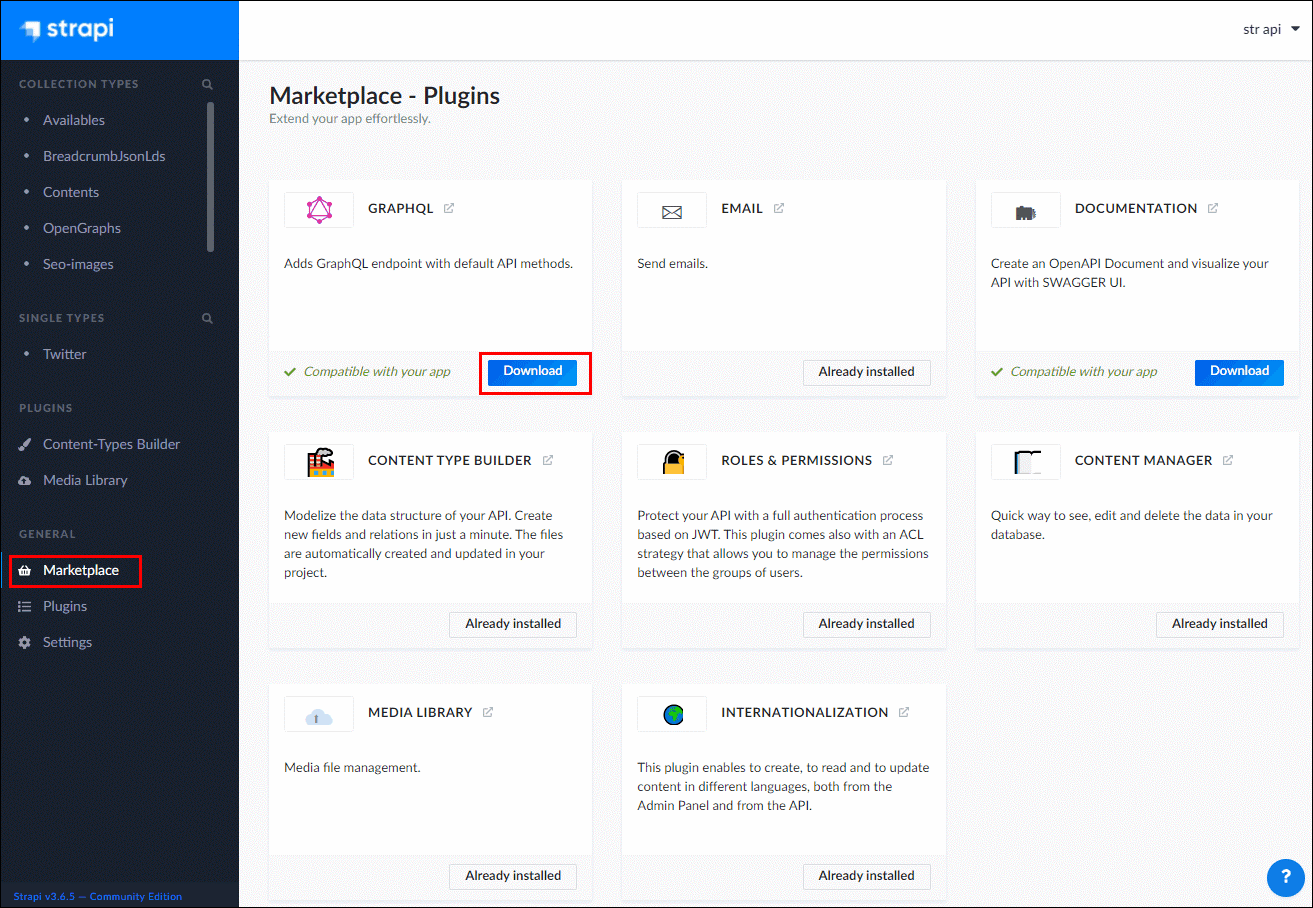Click Documentation compatible with your app checkmark
This screenshot has height=908, width=1313.
click(x=997, y=372)
